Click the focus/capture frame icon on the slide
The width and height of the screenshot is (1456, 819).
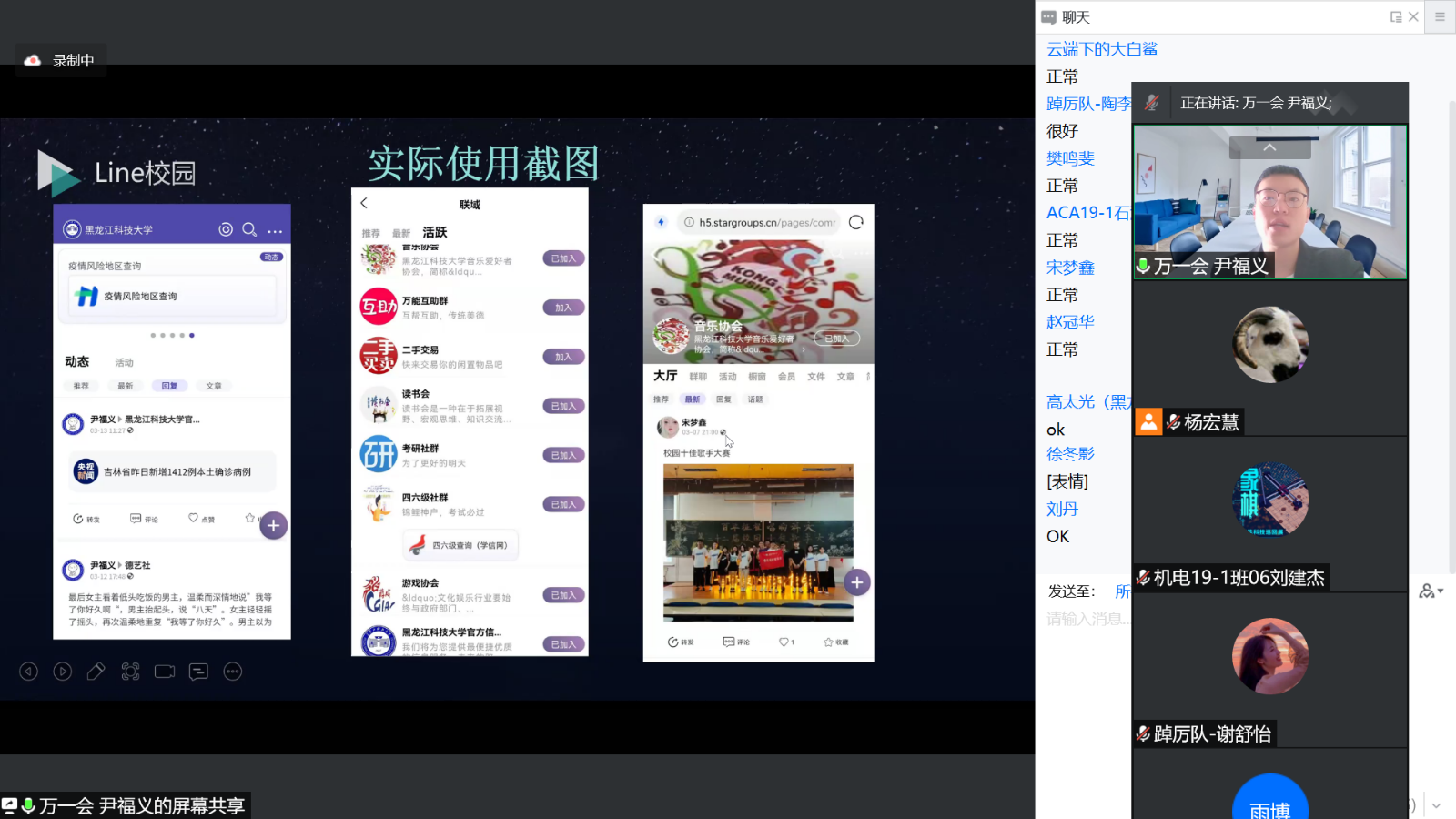tap(130, 672)
